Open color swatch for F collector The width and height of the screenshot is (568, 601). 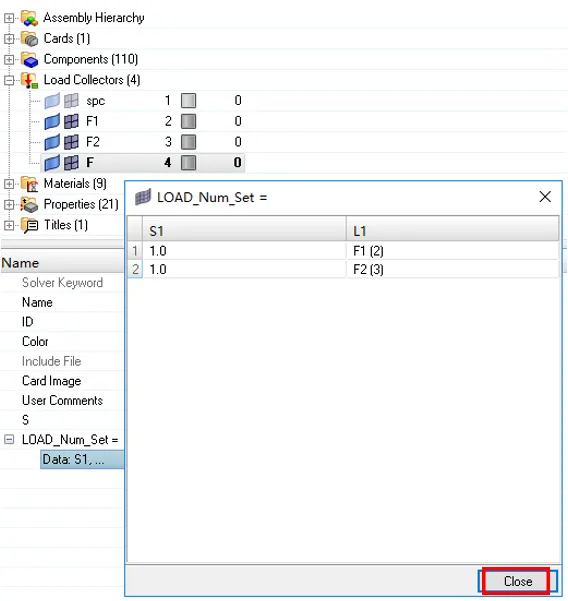(x=188, y=163)
